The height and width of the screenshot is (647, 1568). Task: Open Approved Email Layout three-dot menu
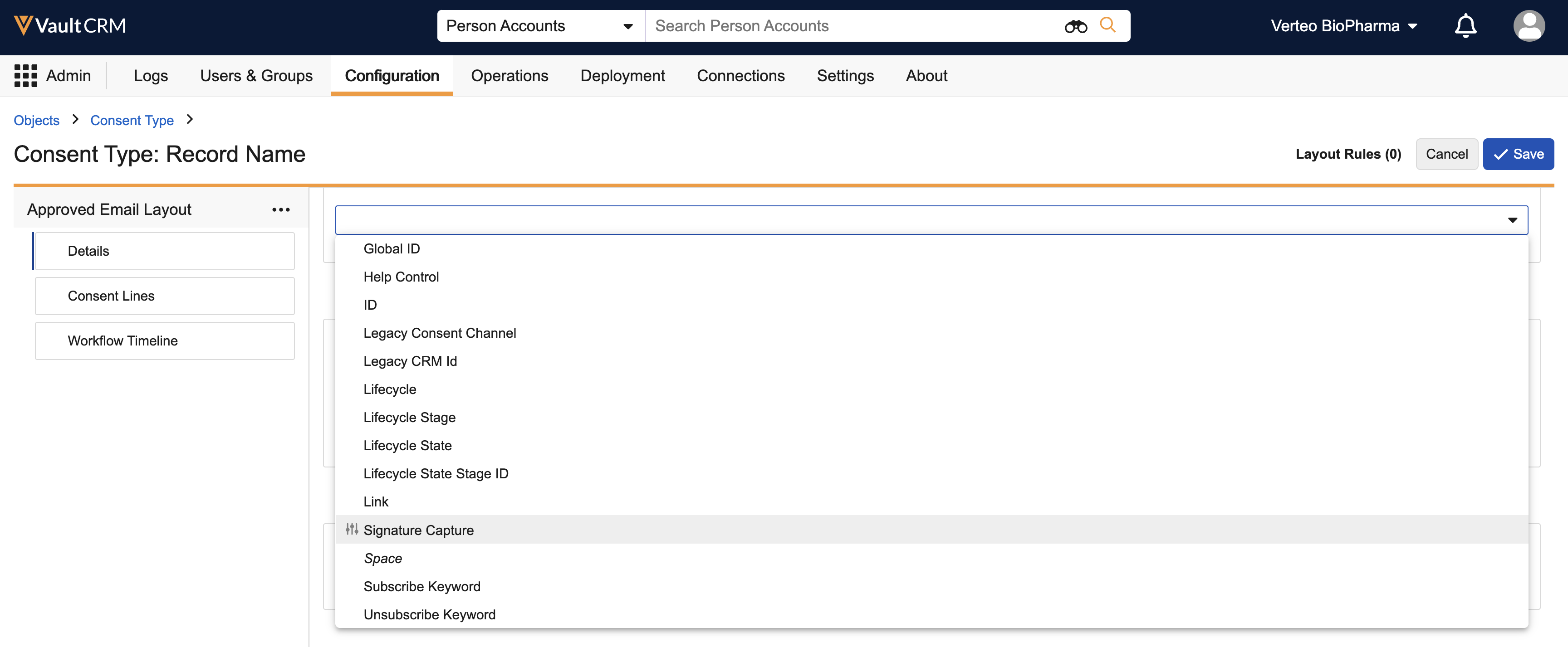click(x=280, y=210)
